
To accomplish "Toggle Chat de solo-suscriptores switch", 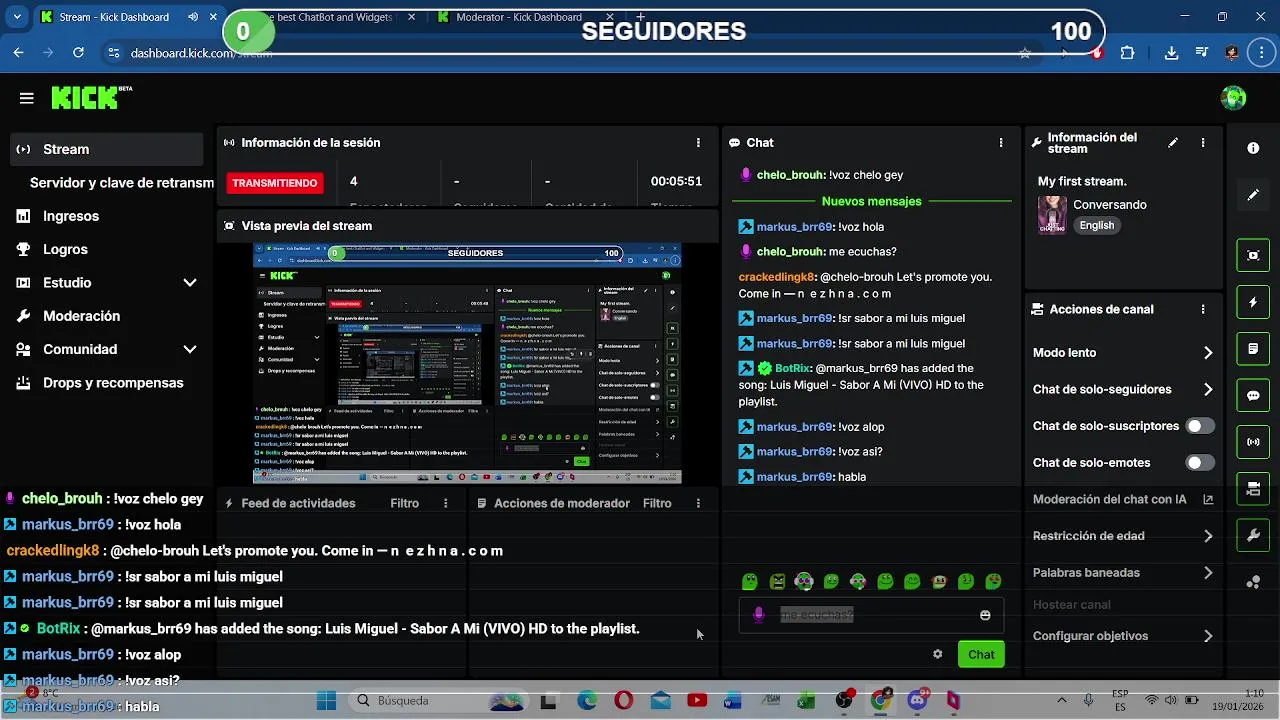I will coord(1200,426).
